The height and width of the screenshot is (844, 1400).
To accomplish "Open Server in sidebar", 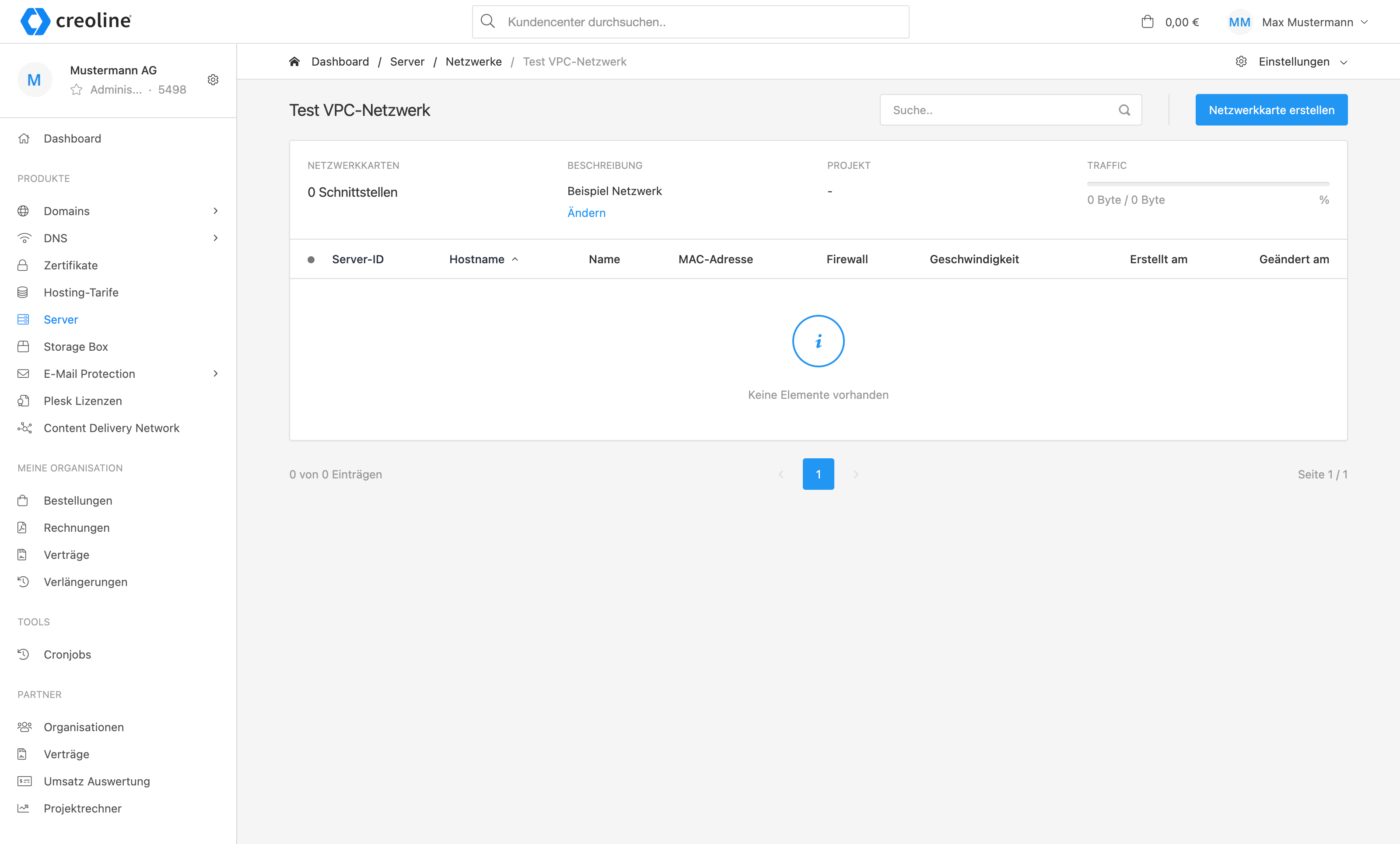I will (x=61, y=320).
